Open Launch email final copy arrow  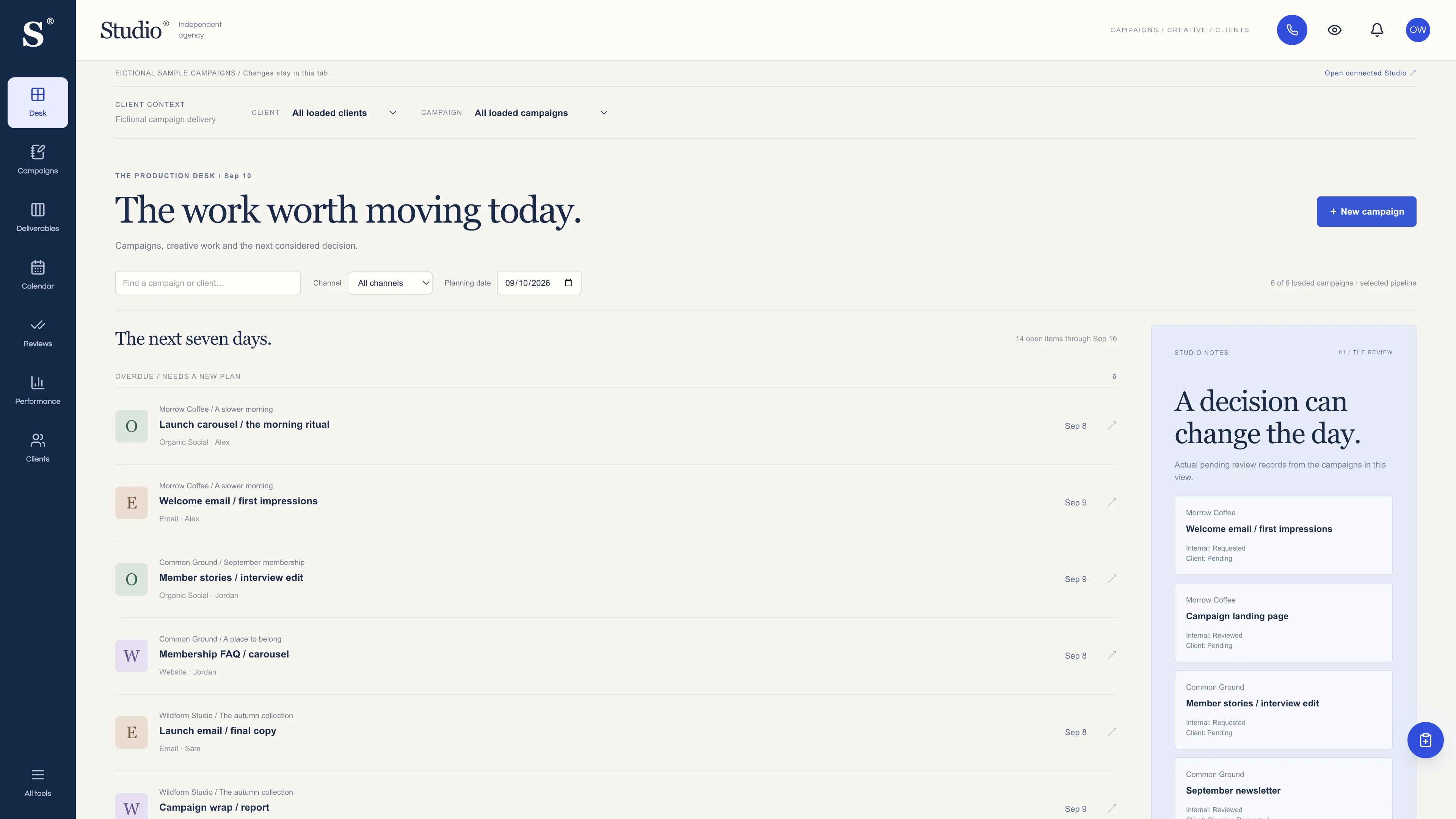coord(1112,732)
